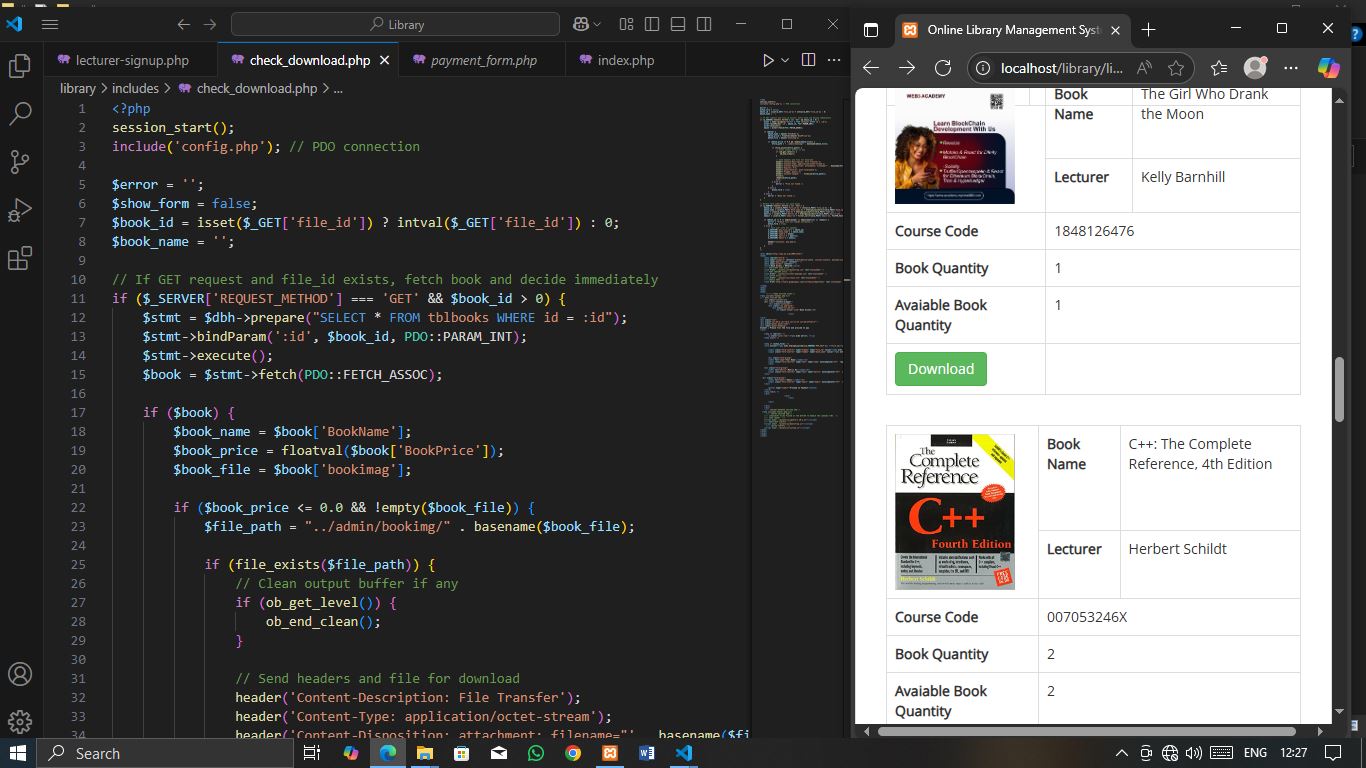Open the Extensions view
The image size is (1366, 768).
click(x=20, y=258)
